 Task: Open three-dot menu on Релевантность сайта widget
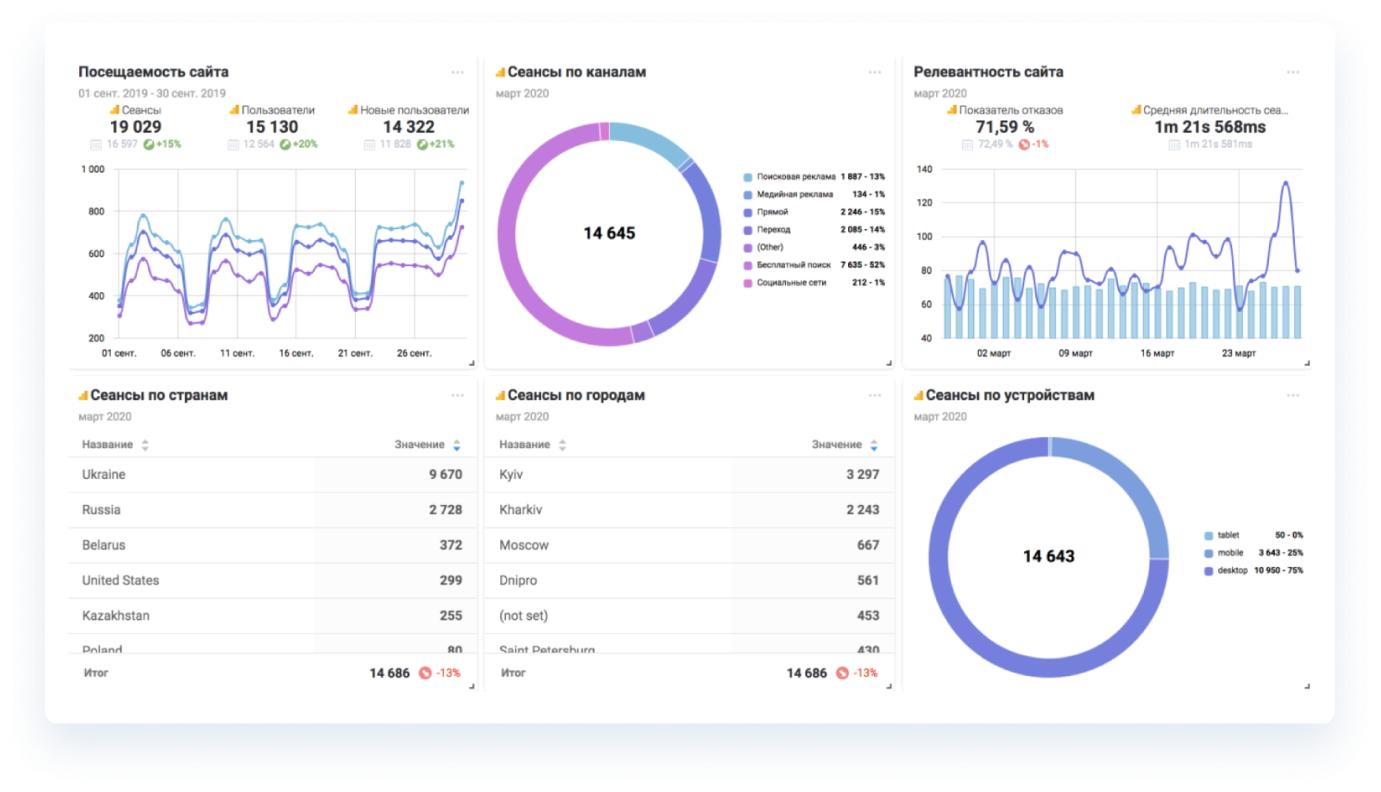[x=1293, y=72]
